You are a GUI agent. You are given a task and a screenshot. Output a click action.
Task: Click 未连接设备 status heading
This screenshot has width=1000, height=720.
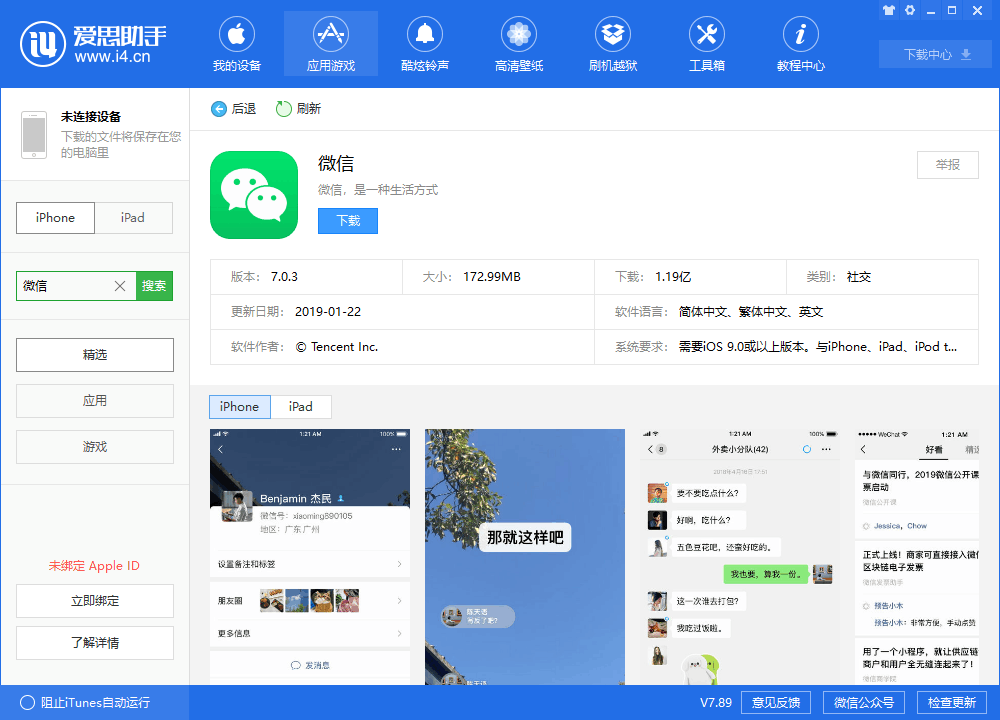click(91, 117)
